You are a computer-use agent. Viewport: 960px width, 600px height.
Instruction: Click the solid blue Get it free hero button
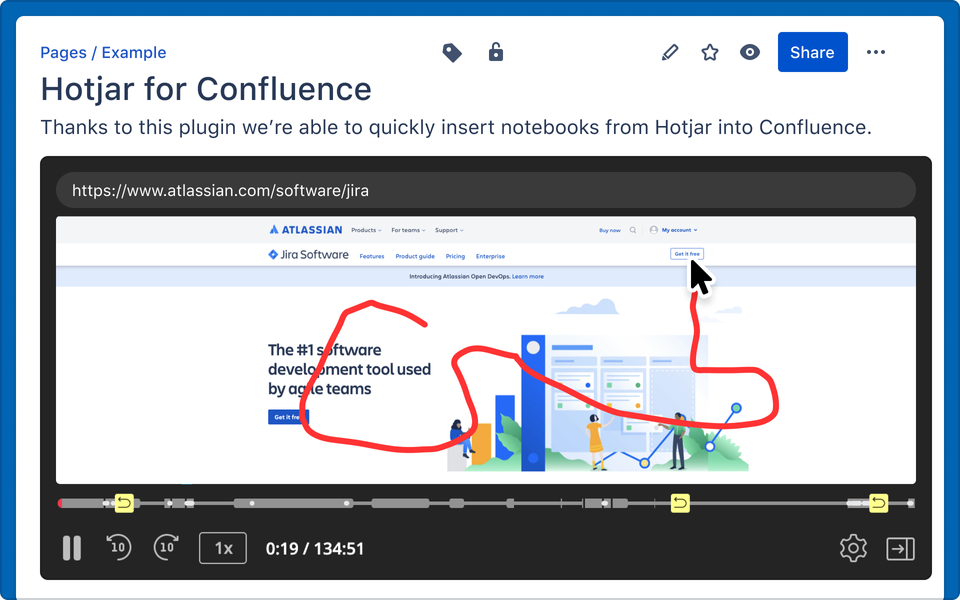pyautogui.click(x=288, y=417)
